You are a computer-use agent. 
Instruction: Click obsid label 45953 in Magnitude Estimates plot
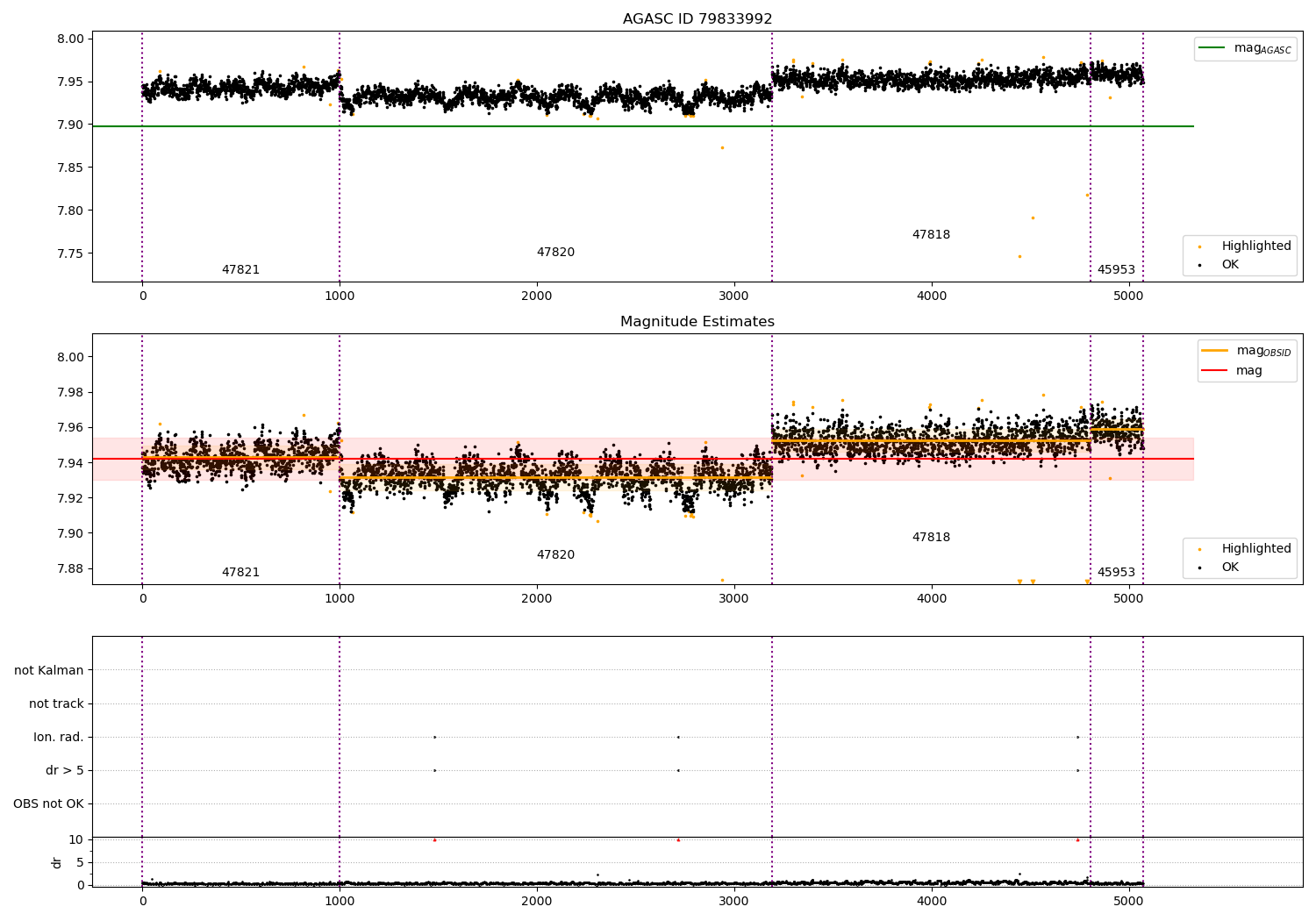[1116, 573]
